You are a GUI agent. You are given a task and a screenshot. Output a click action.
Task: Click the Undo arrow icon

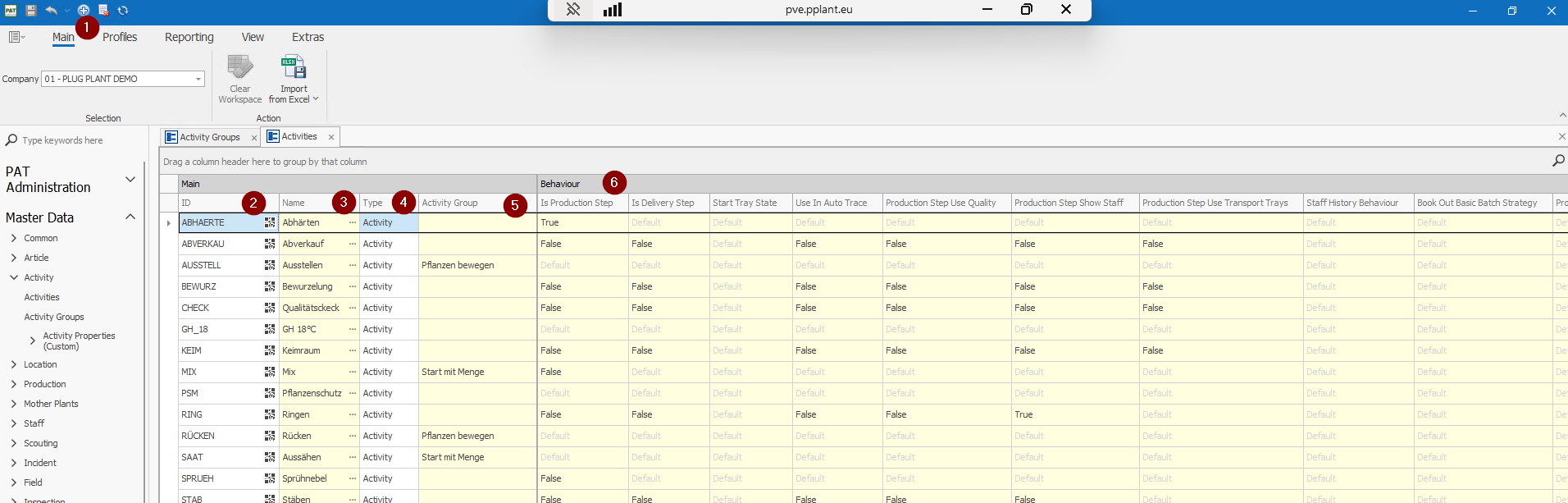pos(51,11)
